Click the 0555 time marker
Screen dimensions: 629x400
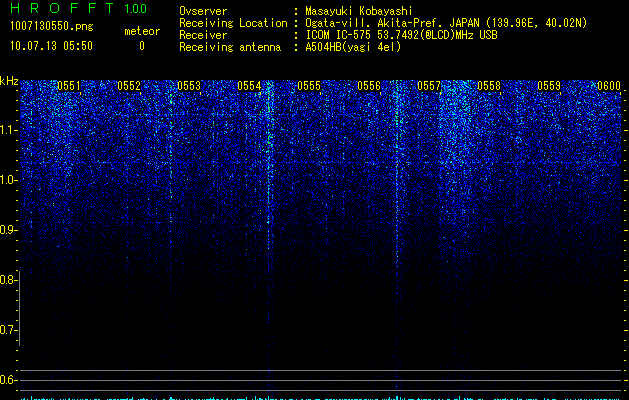tap(309, 86)
